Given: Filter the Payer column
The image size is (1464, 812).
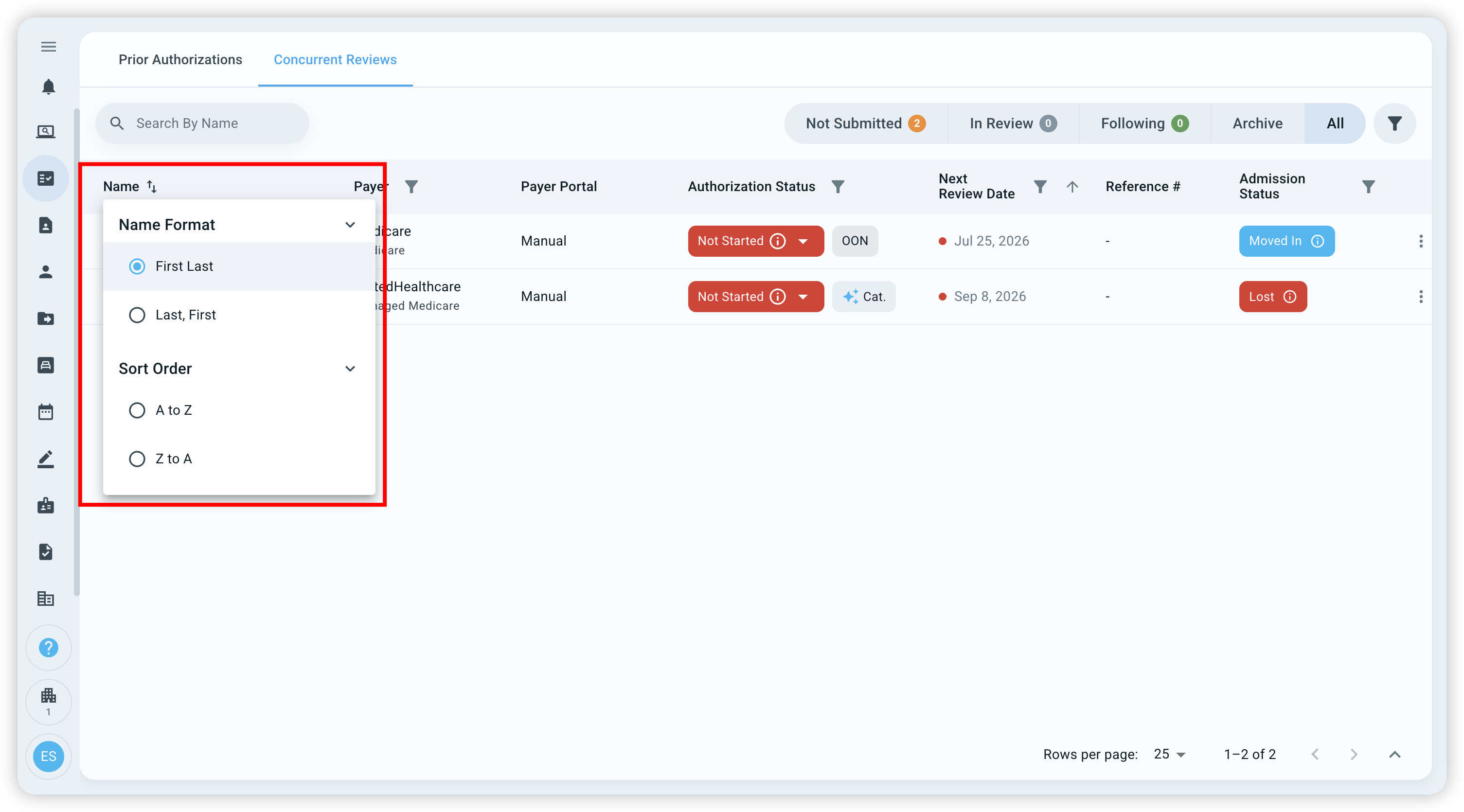Looking at the screenshot, I should (x=411, y=186).
